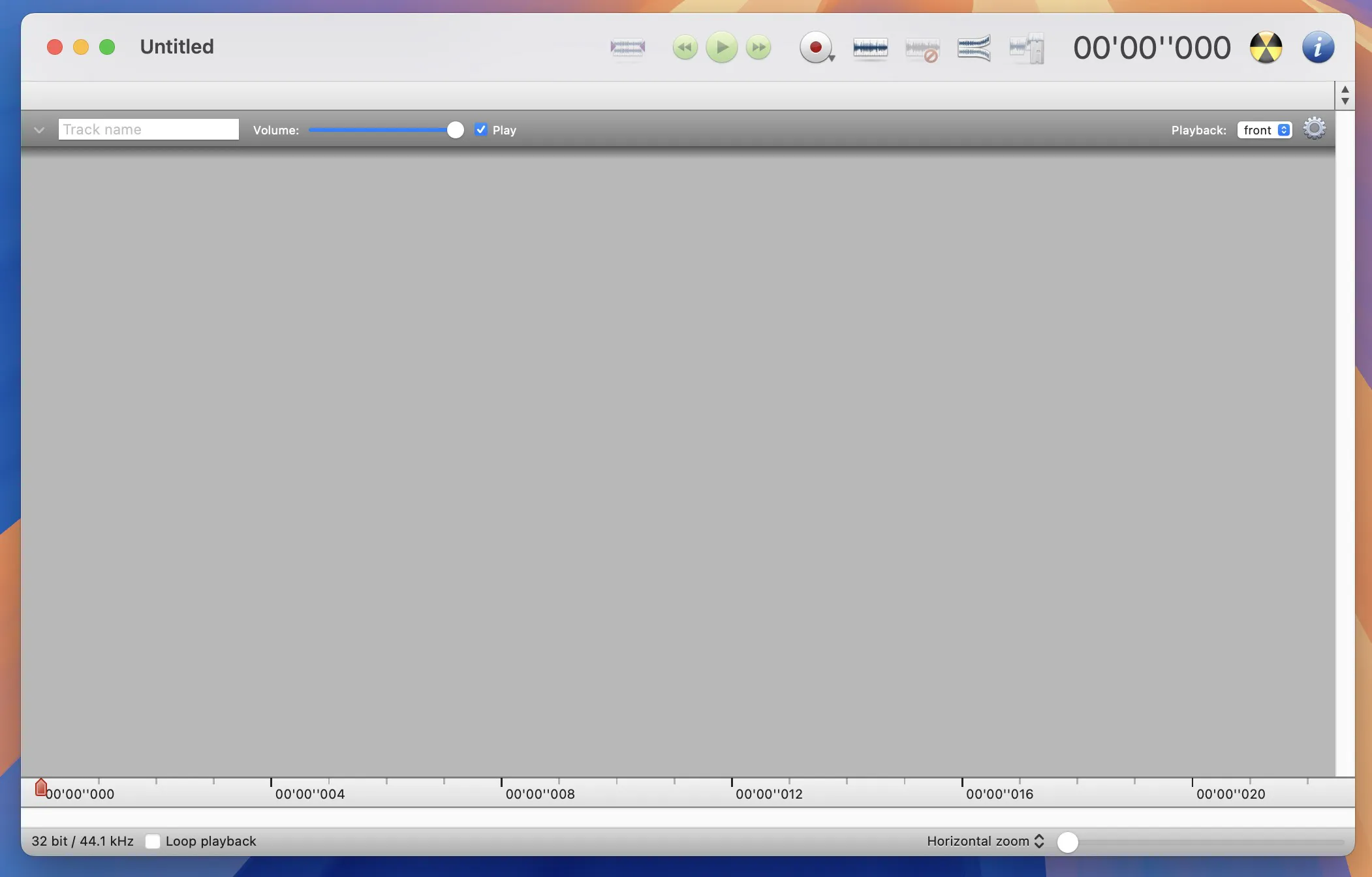
Task: Click the timeline at 00'00''012
Action: tap(769, 794)
